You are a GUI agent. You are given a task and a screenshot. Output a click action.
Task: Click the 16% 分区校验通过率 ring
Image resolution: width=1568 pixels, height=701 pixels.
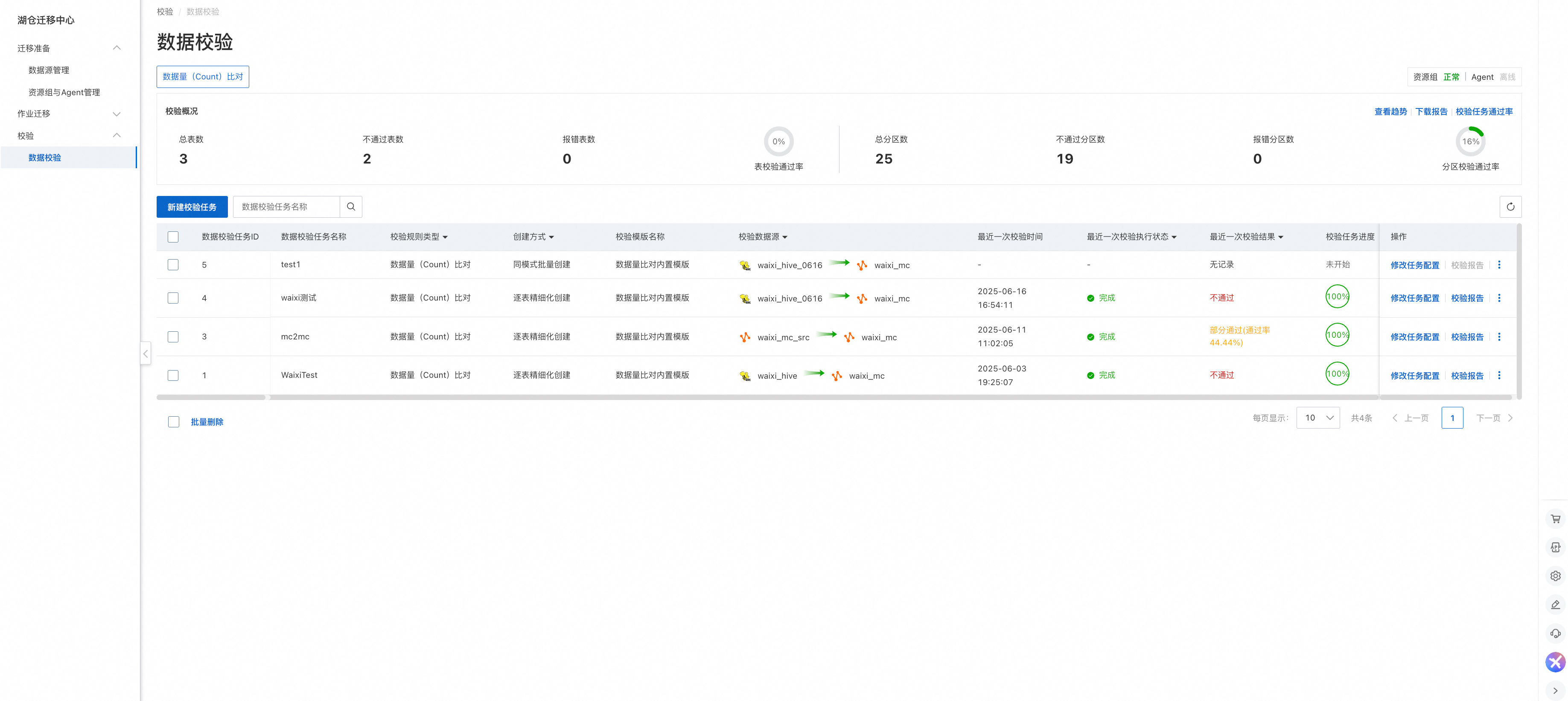click(1471, 141)
